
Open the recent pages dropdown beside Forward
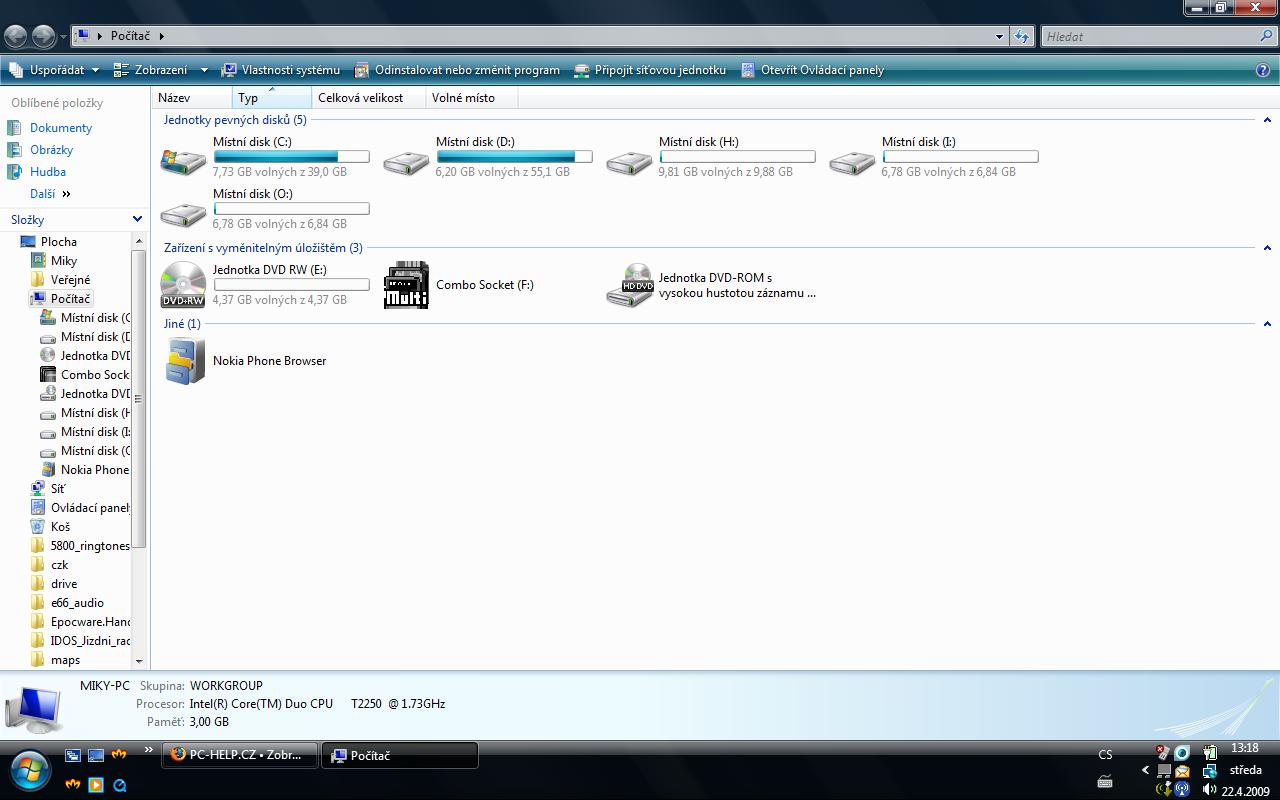point(64,37)
